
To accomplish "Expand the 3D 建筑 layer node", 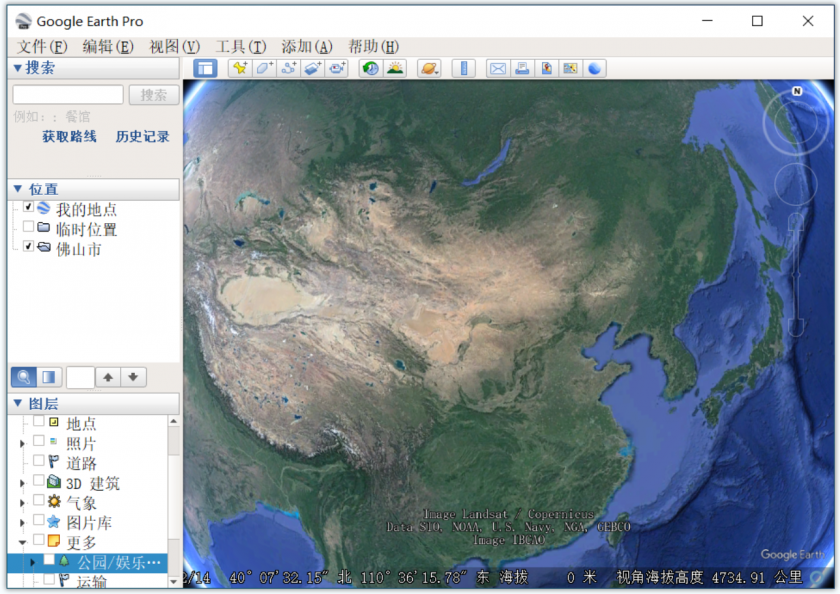I will pos(22,483).
